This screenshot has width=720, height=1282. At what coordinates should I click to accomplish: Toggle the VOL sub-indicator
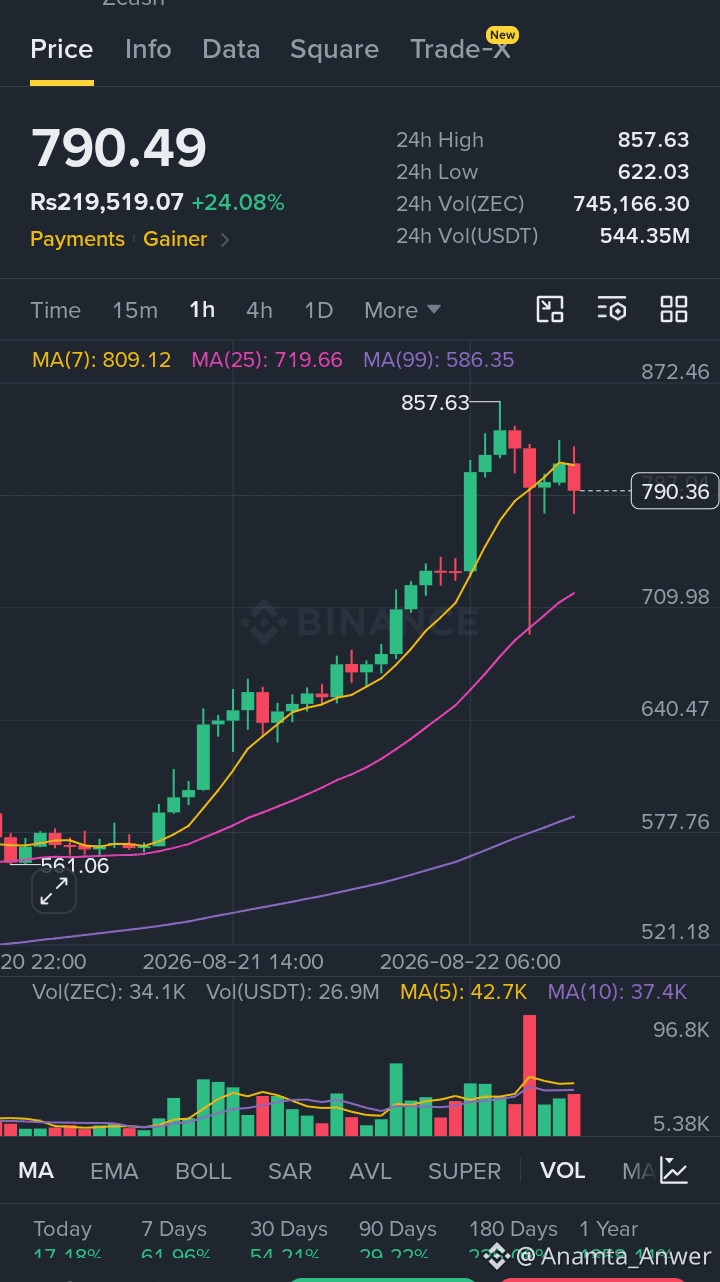(563, 1170)
